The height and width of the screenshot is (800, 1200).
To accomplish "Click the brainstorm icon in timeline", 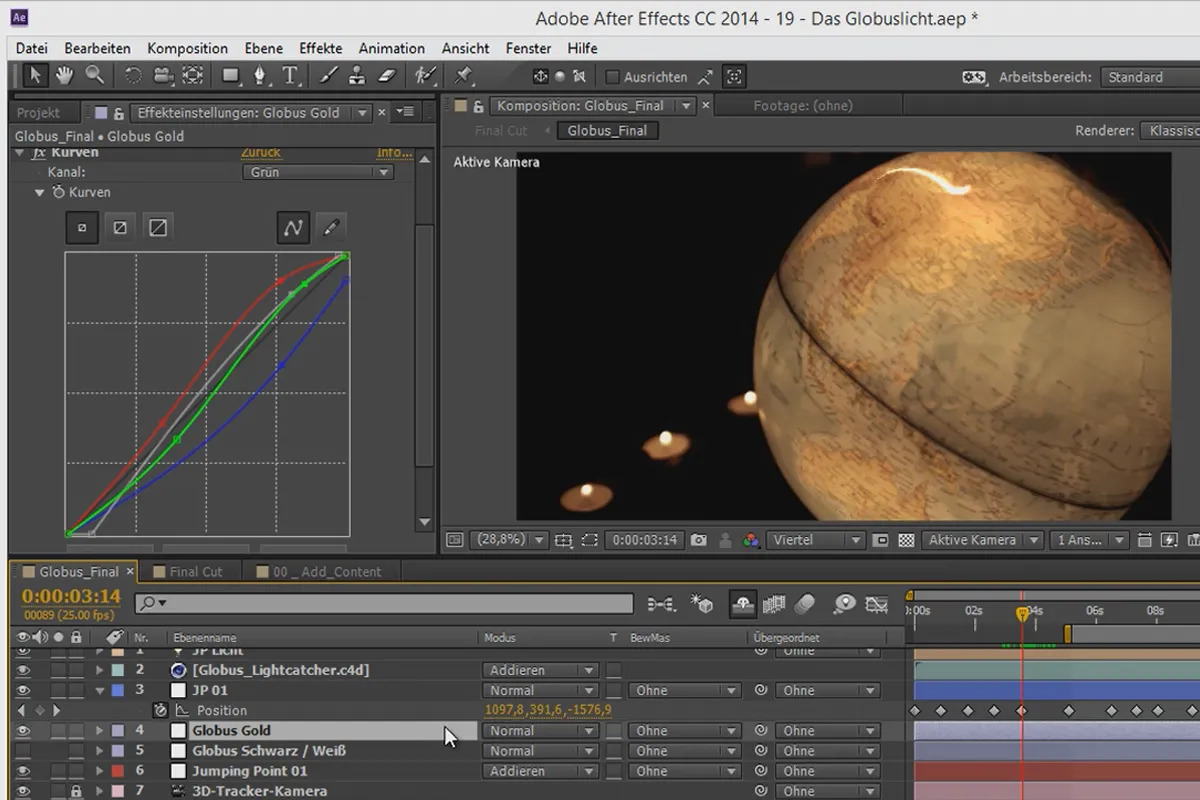I will (x=845, y=604).
